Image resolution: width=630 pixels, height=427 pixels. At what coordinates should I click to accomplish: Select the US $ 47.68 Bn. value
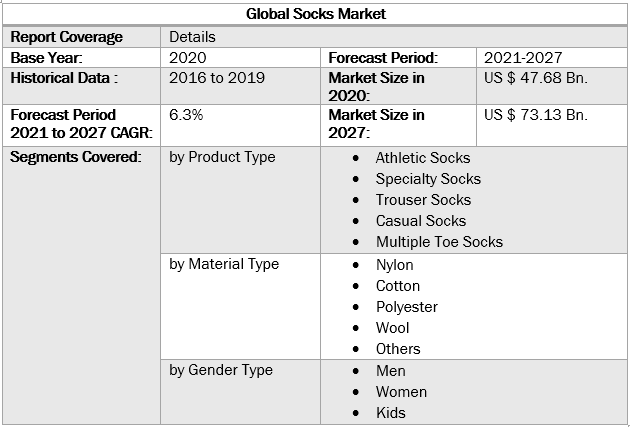pos(535,77)
